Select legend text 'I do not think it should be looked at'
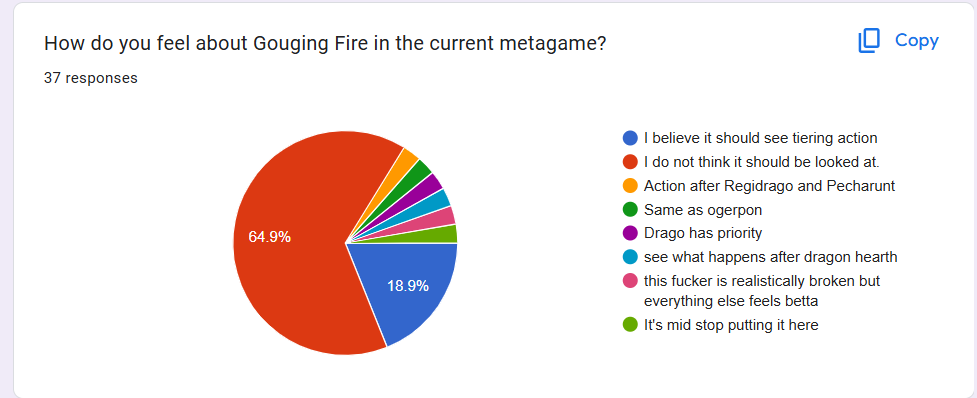 (x=762, y=162)
